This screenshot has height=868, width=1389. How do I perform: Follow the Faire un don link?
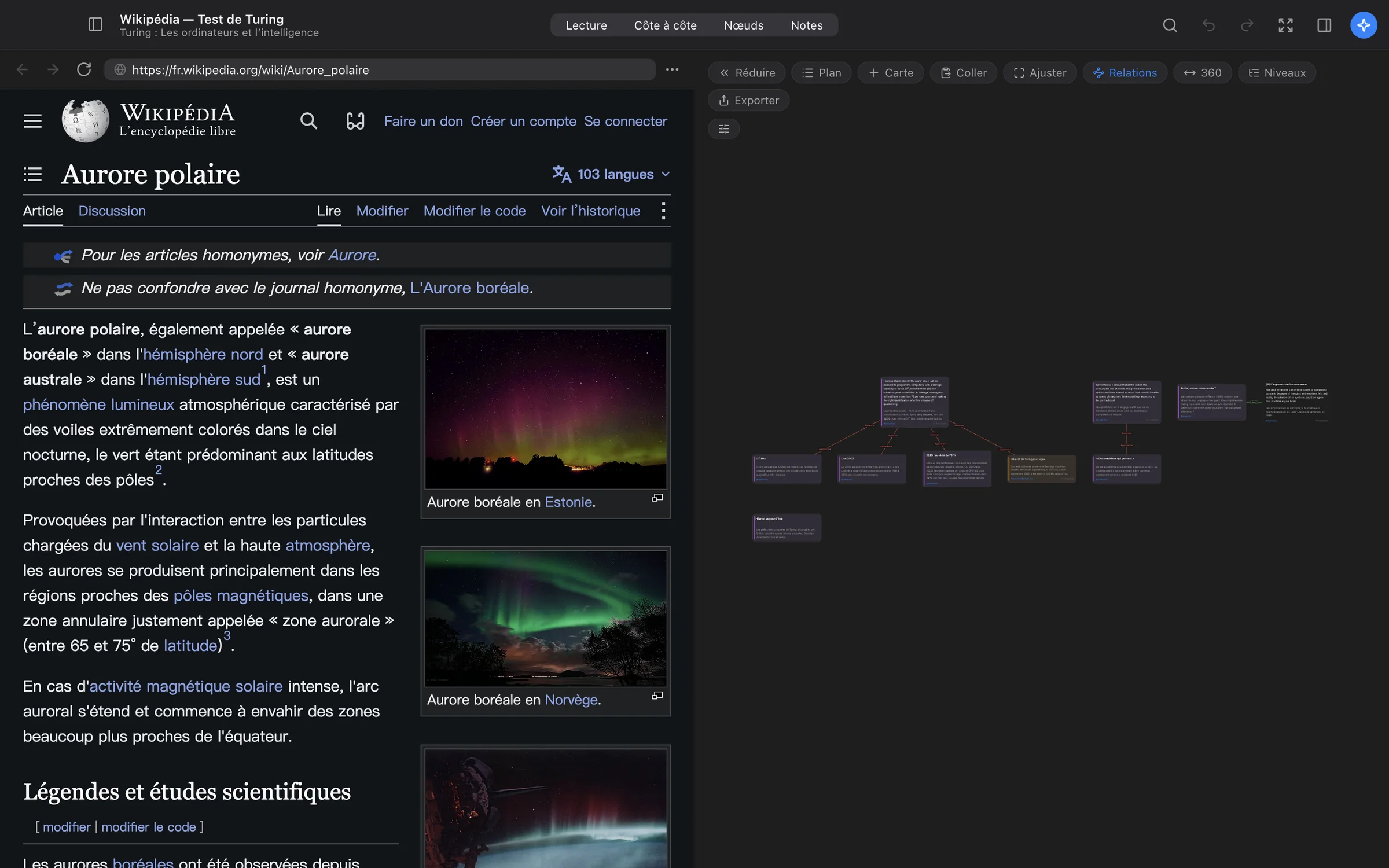pos(423,121)
